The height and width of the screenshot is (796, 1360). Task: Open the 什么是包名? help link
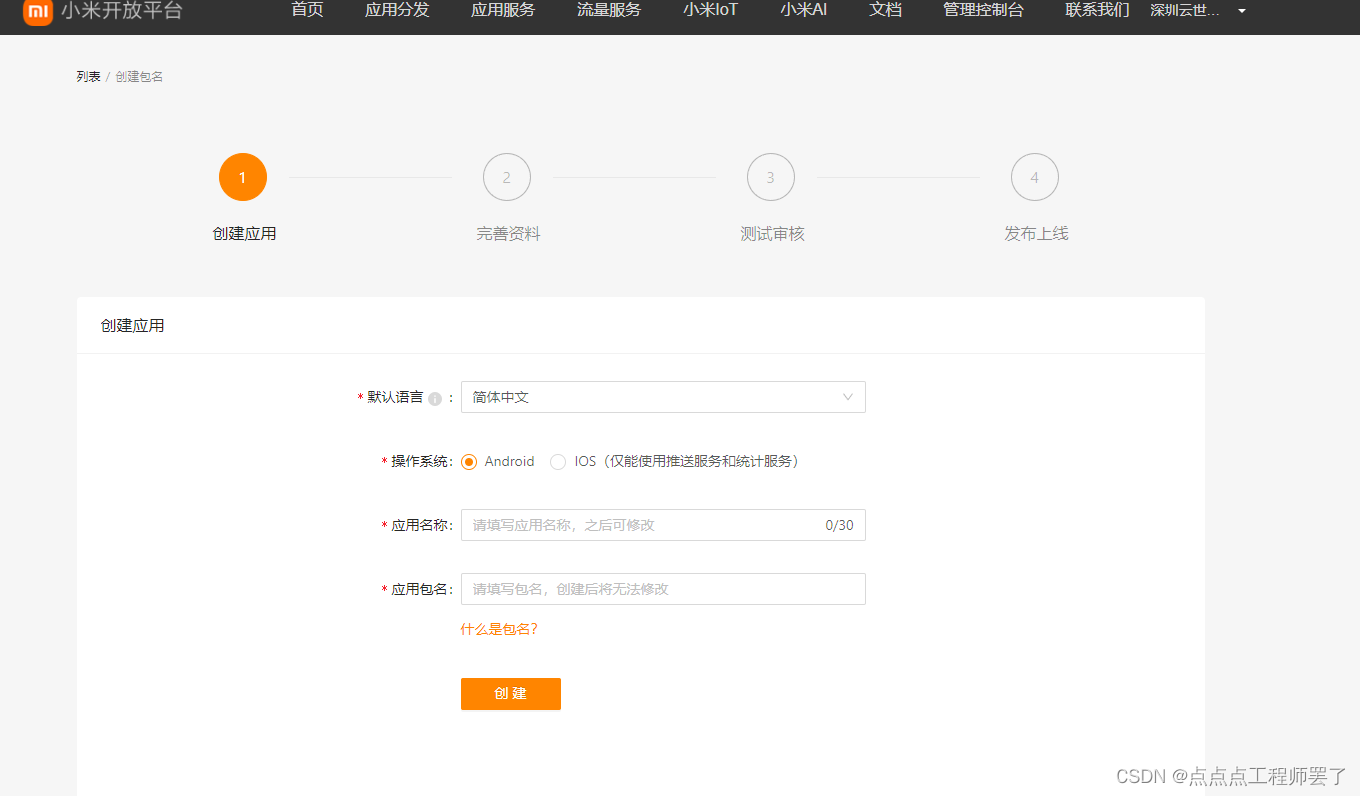499,629
